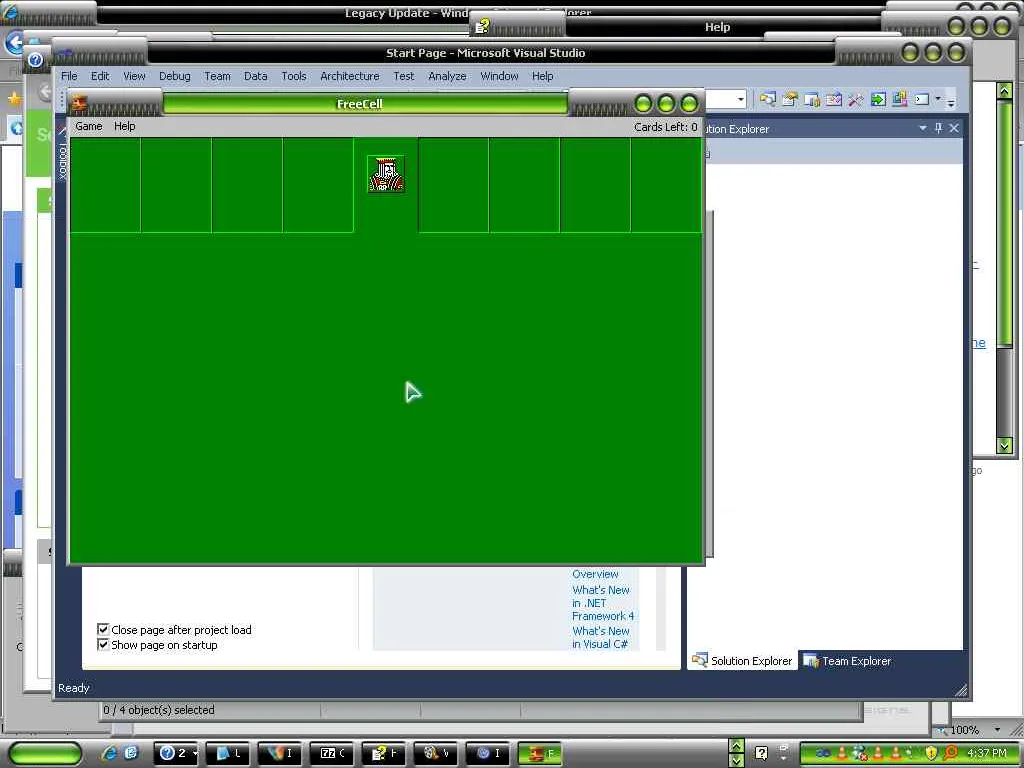Click the green arrow Start Page icon
This screenshot has height=768, width=1024.
tap(878, 99)
